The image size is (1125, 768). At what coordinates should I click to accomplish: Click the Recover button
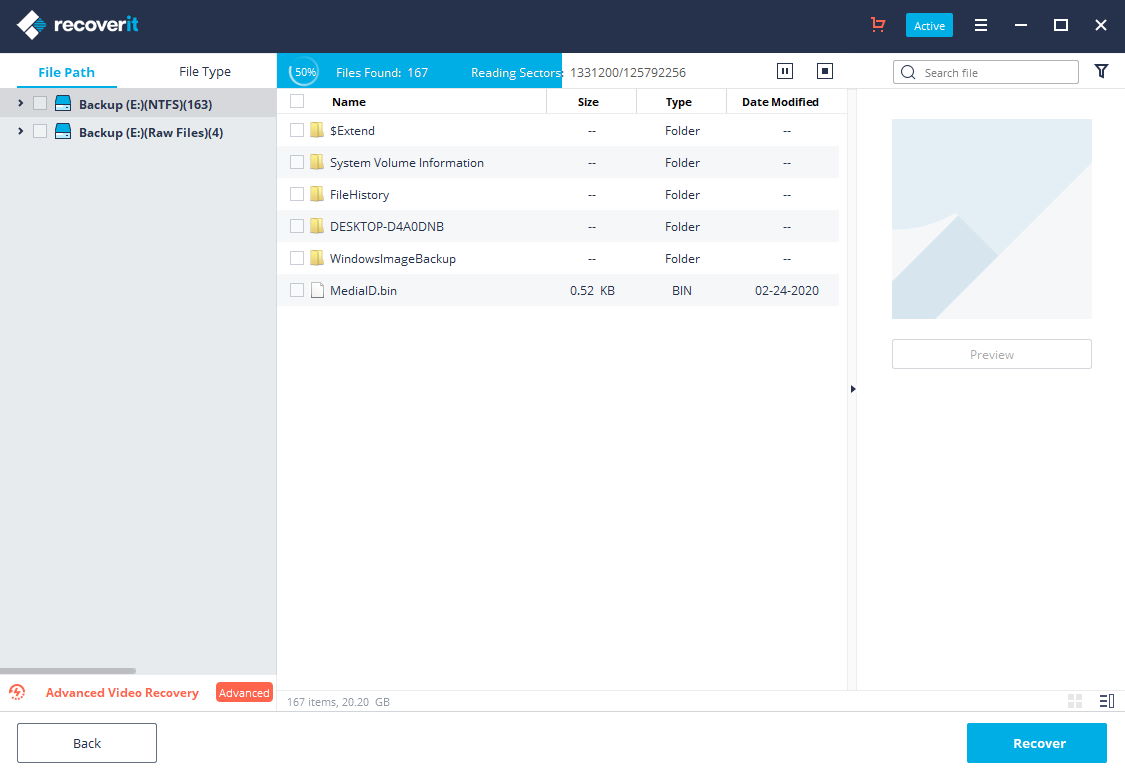1036,743
